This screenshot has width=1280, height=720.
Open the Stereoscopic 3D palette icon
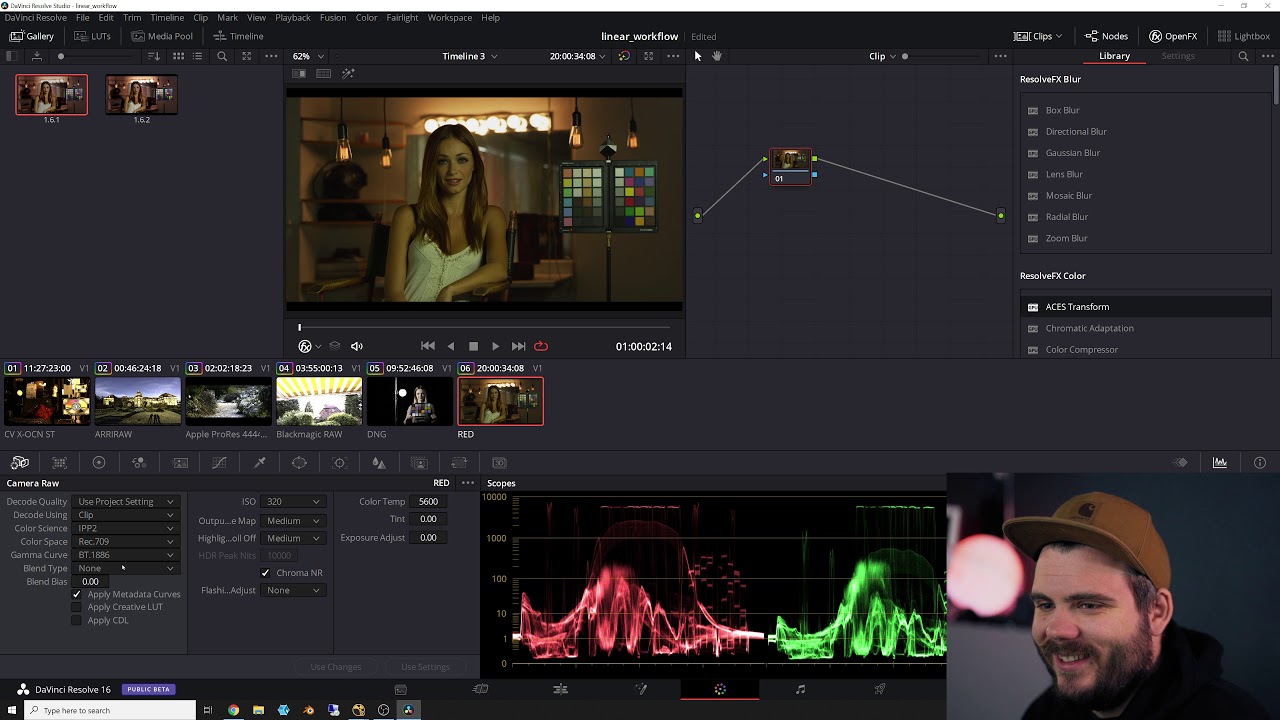[499, 463]
